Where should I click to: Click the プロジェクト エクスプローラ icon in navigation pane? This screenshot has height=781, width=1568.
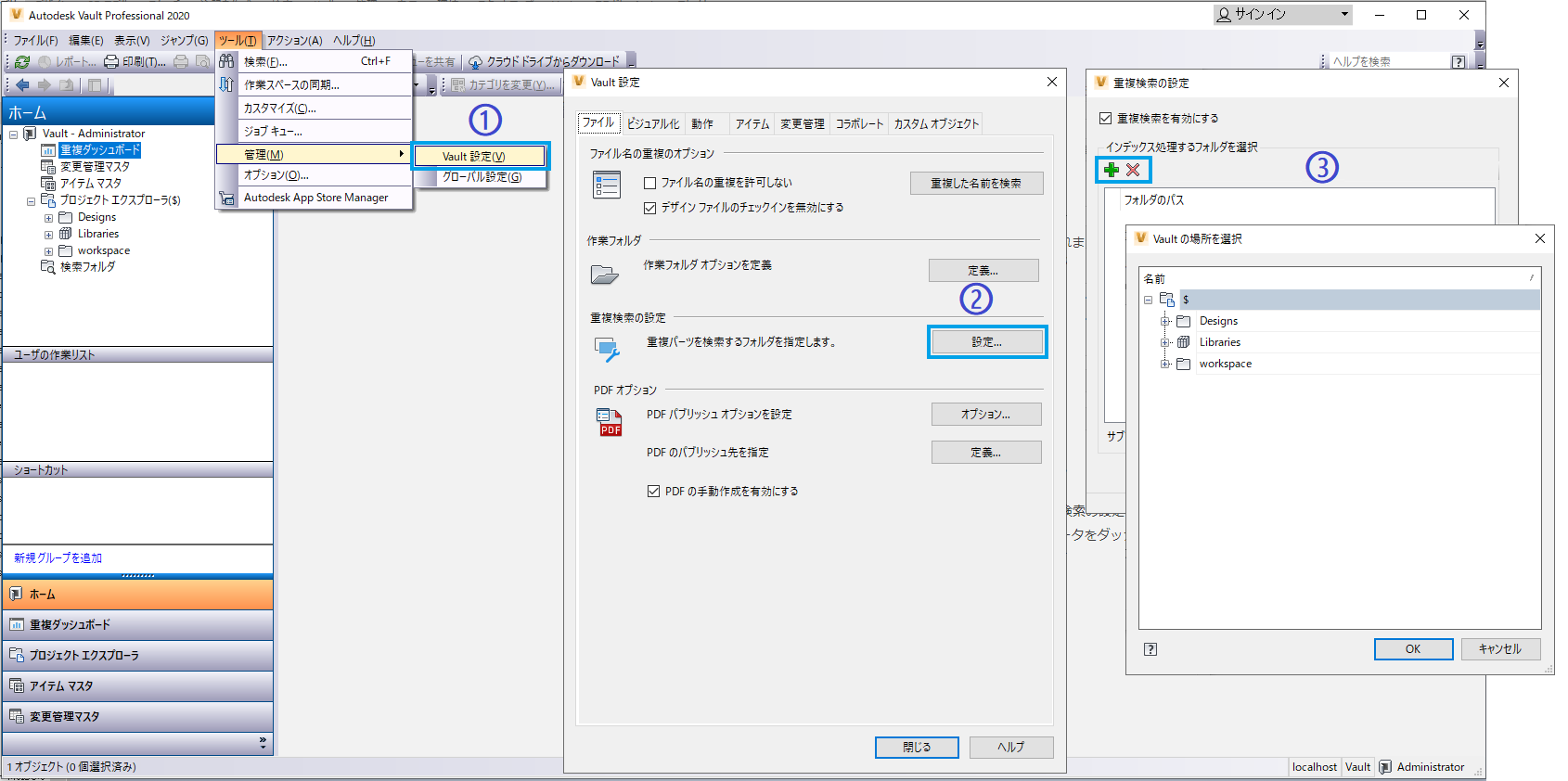(16, 656)
